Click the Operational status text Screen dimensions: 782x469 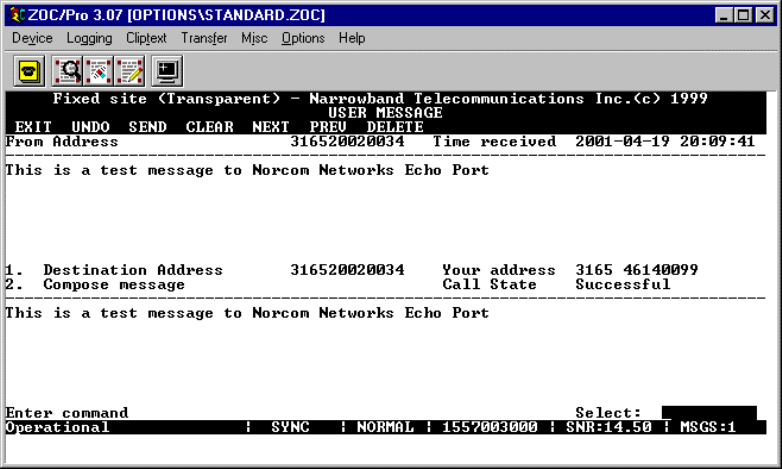pyautogui.click(x=57, y=428)
